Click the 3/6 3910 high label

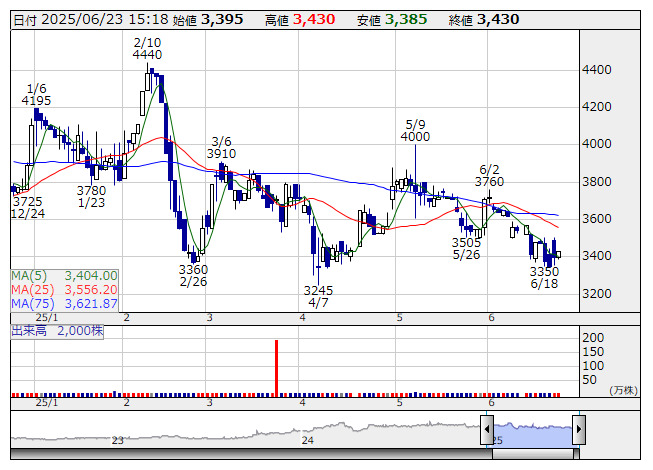221,147
